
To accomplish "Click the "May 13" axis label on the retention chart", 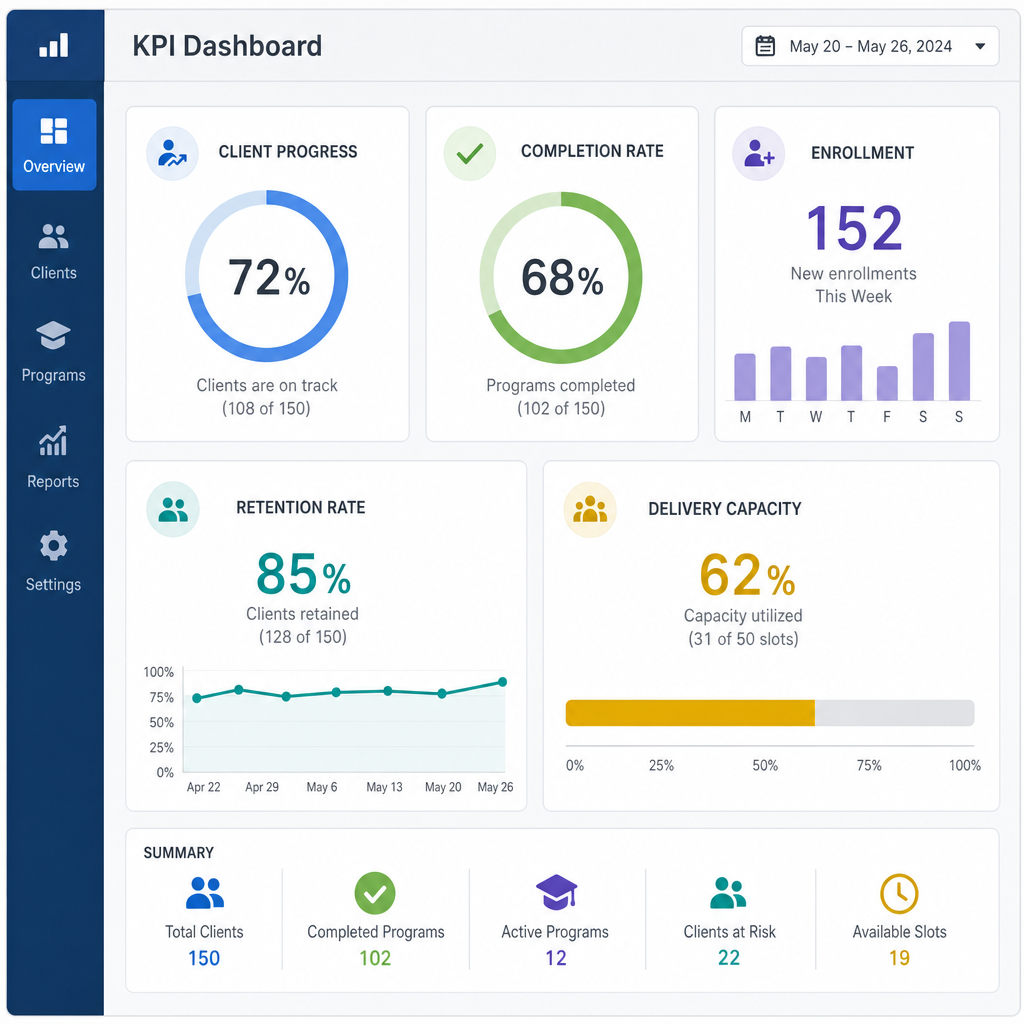I will pos(384,787).
